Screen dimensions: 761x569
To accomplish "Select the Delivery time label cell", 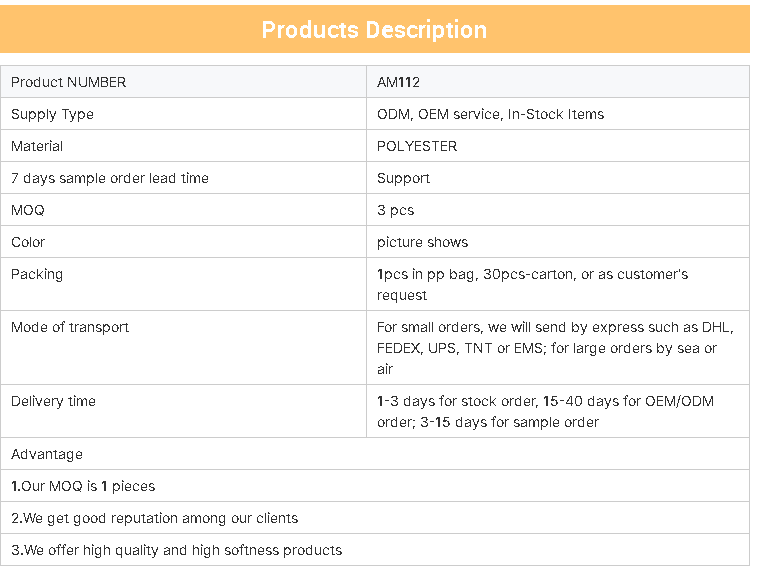I will point(183,411).
